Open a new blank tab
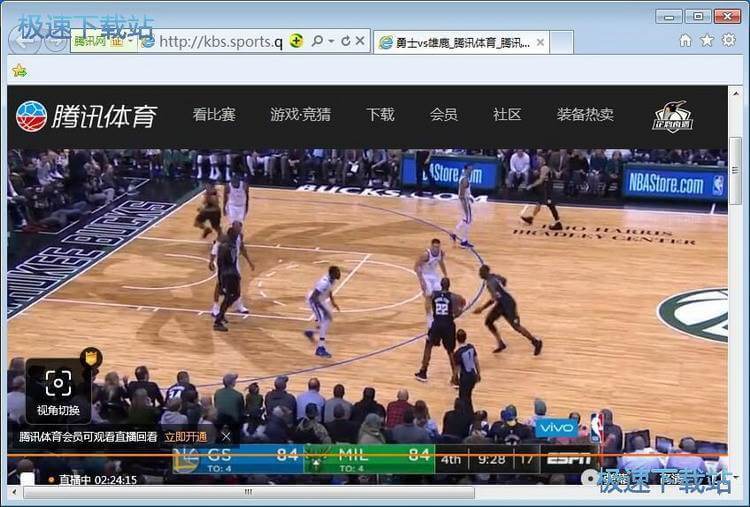 [562, 43]
